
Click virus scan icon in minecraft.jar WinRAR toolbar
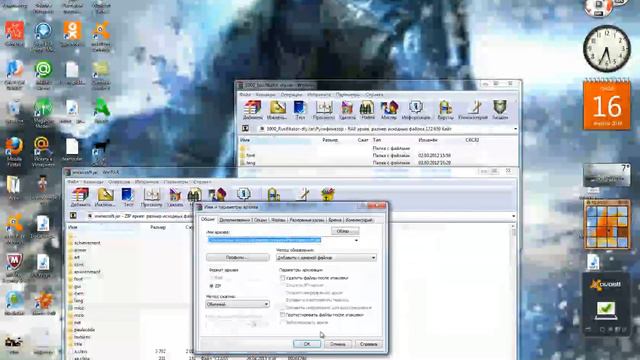(273, 194)
